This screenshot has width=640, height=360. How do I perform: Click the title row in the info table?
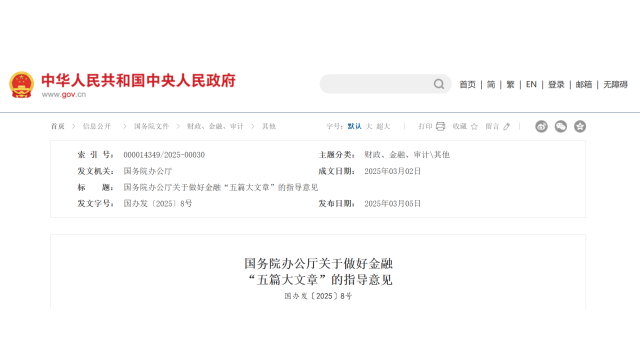tap(198, 188)
